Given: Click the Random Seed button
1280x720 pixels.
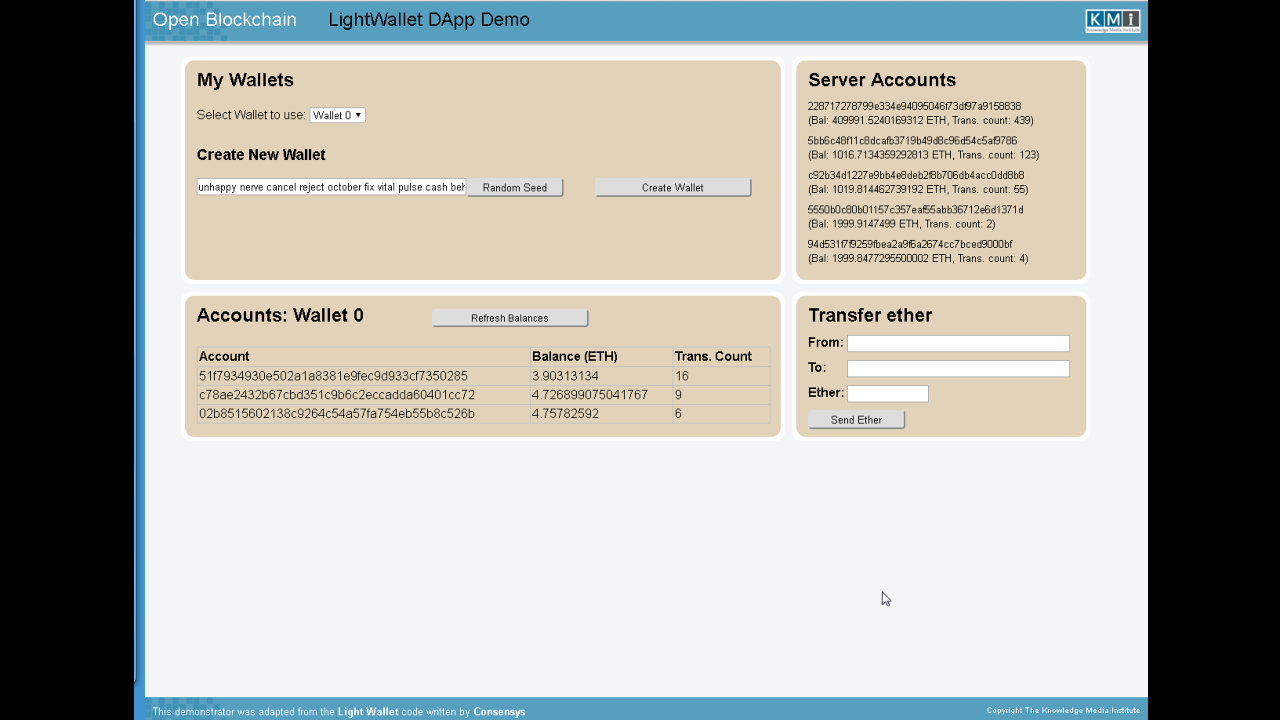Looking at the screenshot, I should pos(514,187).
